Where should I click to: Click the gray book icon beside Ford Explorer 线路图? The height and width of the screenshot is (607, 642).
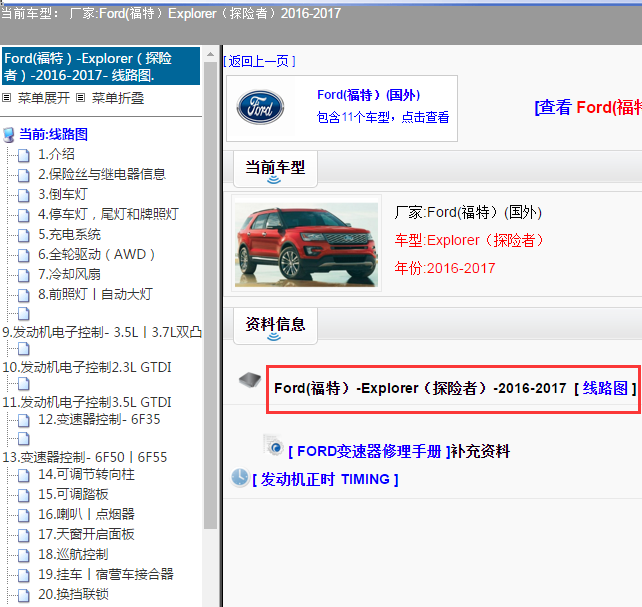point(250,380)
